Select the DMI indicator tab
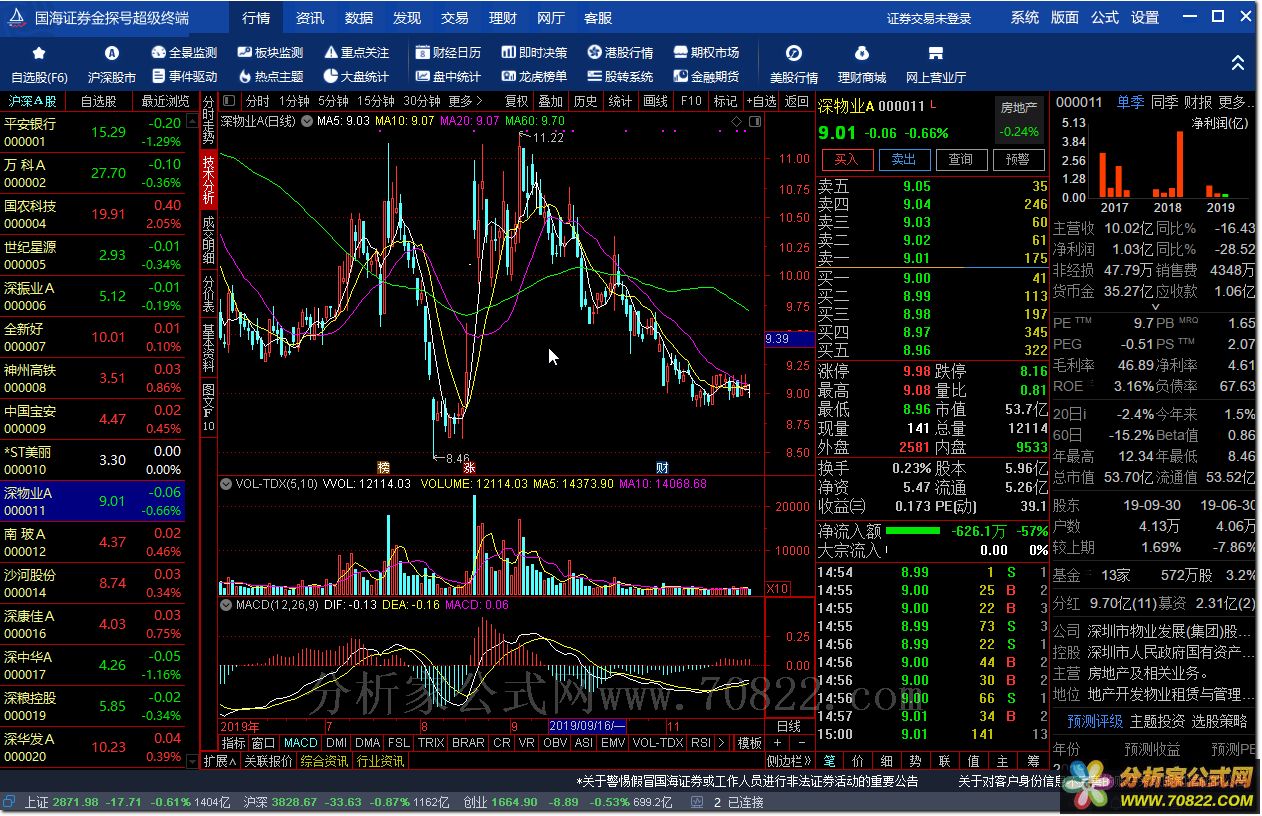The width and height of the screenshot is (1262, 816). coord(337,743)
